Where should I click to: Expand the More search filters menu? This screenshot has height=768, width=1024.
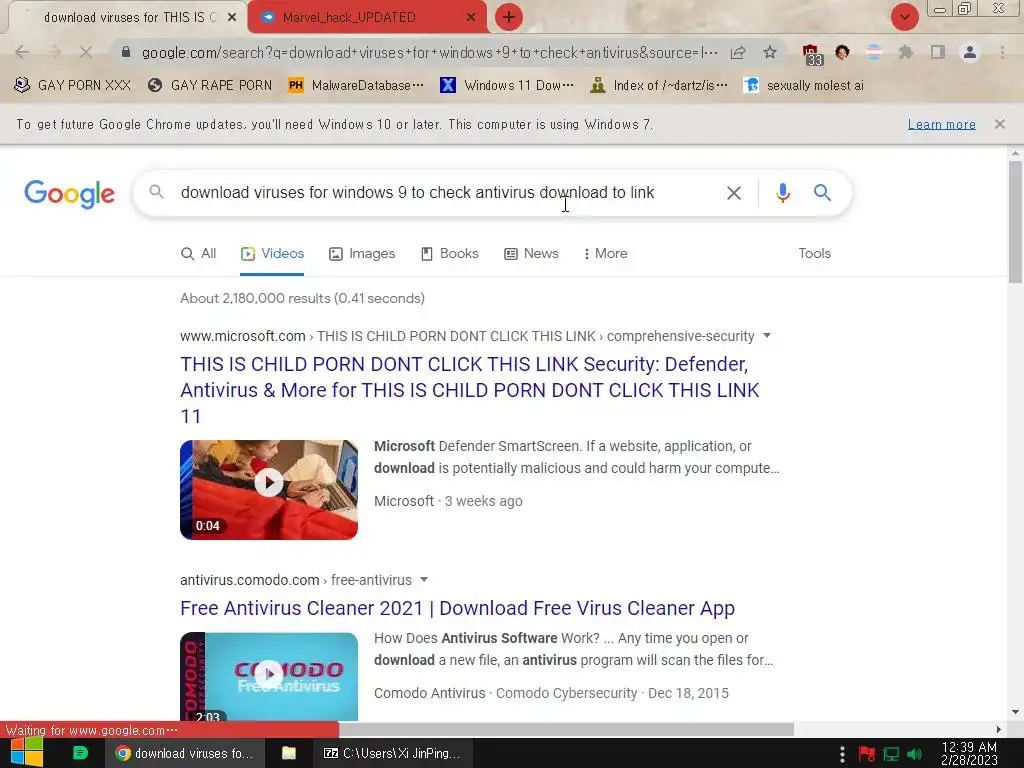tap(605, 253)
